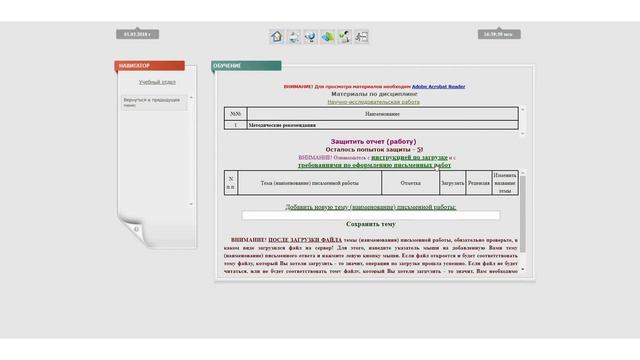640x360 pixels.
Task: Open the Учебный отдел link
Action: pos(157,82)
